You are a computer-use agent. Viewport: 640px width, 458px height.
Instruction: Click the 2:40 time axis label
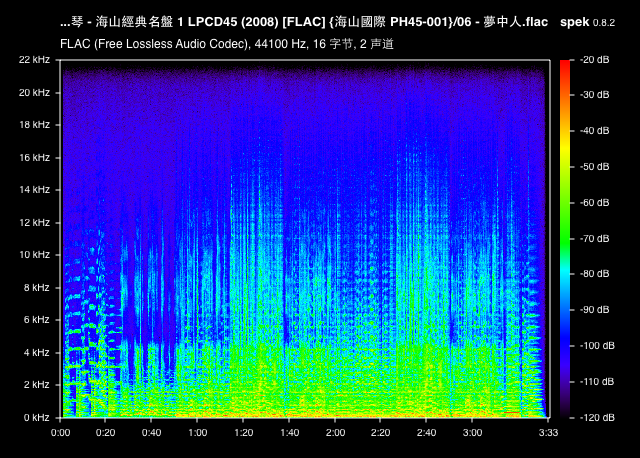click(427, 432)
